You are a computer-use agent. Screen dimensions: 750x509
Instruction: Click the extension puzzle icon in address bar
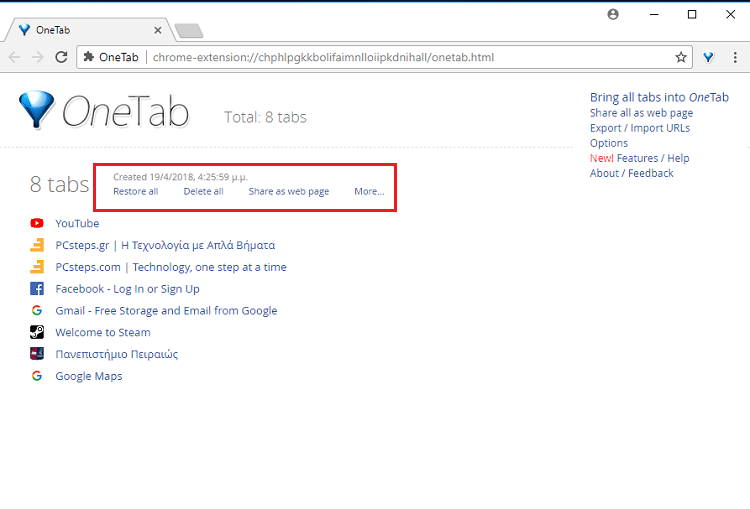[88, 57]
